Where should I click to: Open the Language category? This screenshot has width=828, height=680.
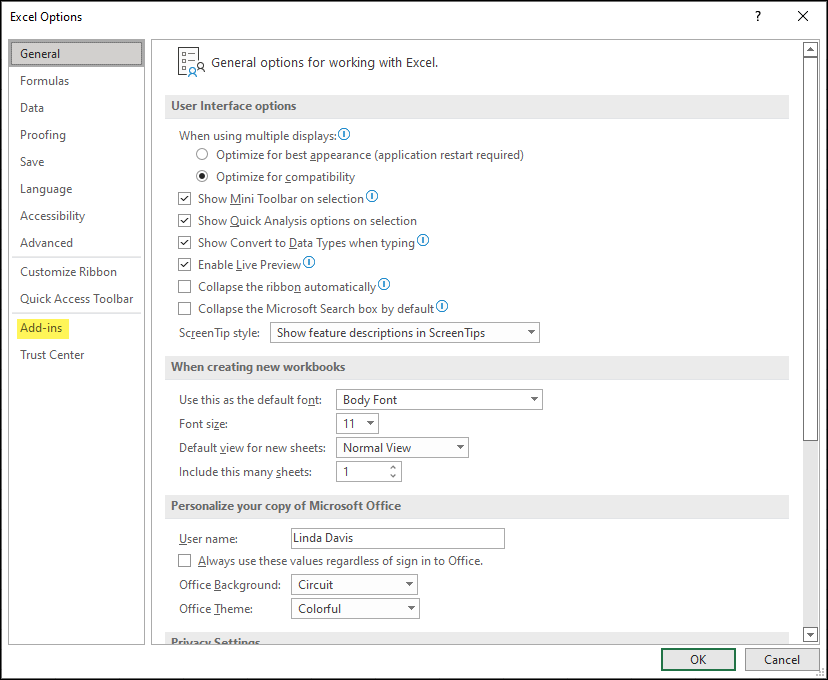[77, 188]
